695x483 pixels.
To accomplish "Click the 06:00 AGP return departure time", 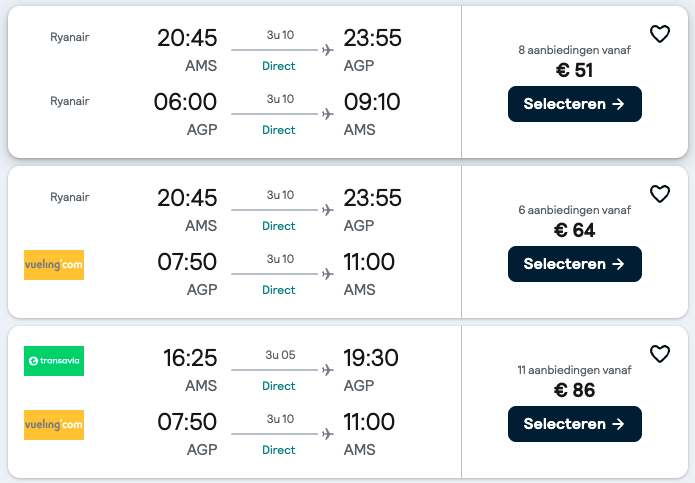I will pos(185,102).
